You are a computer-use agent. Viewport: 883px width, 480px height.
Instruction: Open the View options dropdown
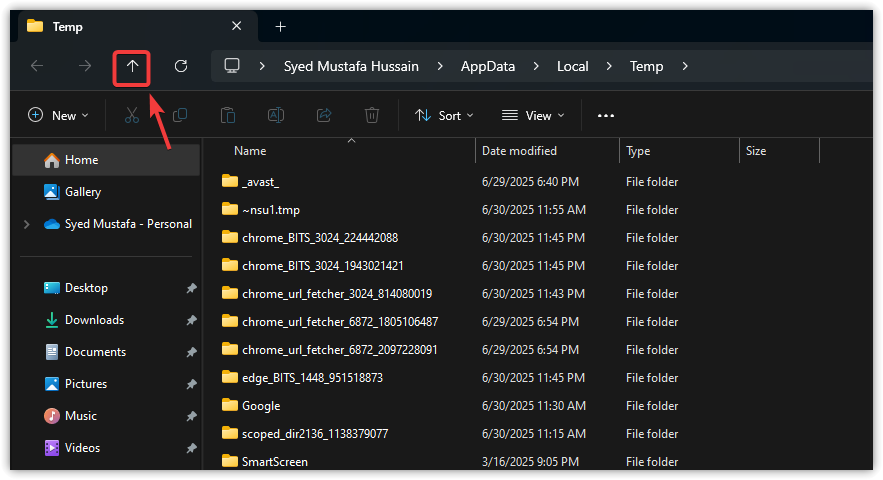tap(532, 115)
